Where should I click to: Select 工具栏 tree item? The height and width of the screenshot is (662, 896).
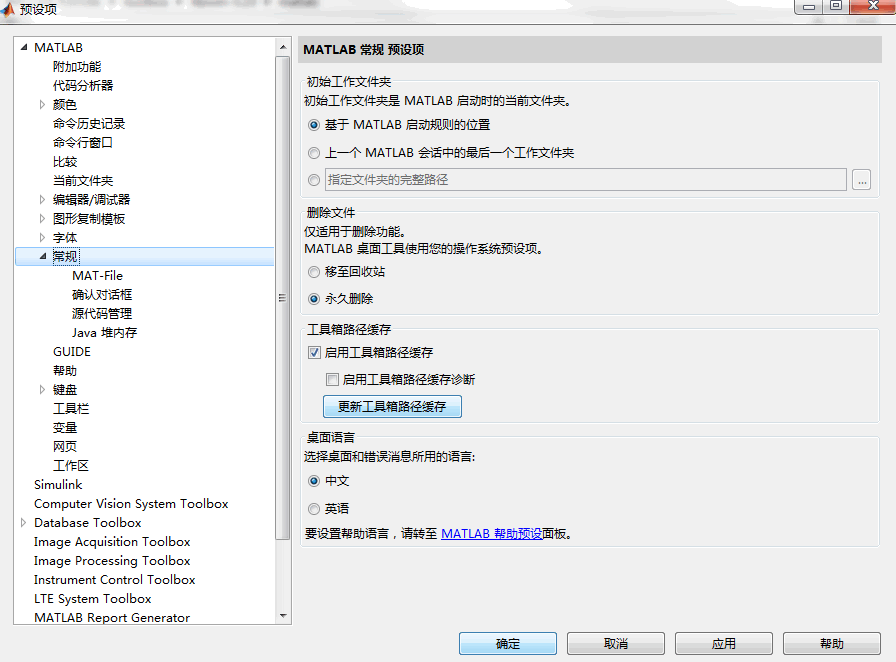[71, 409]
